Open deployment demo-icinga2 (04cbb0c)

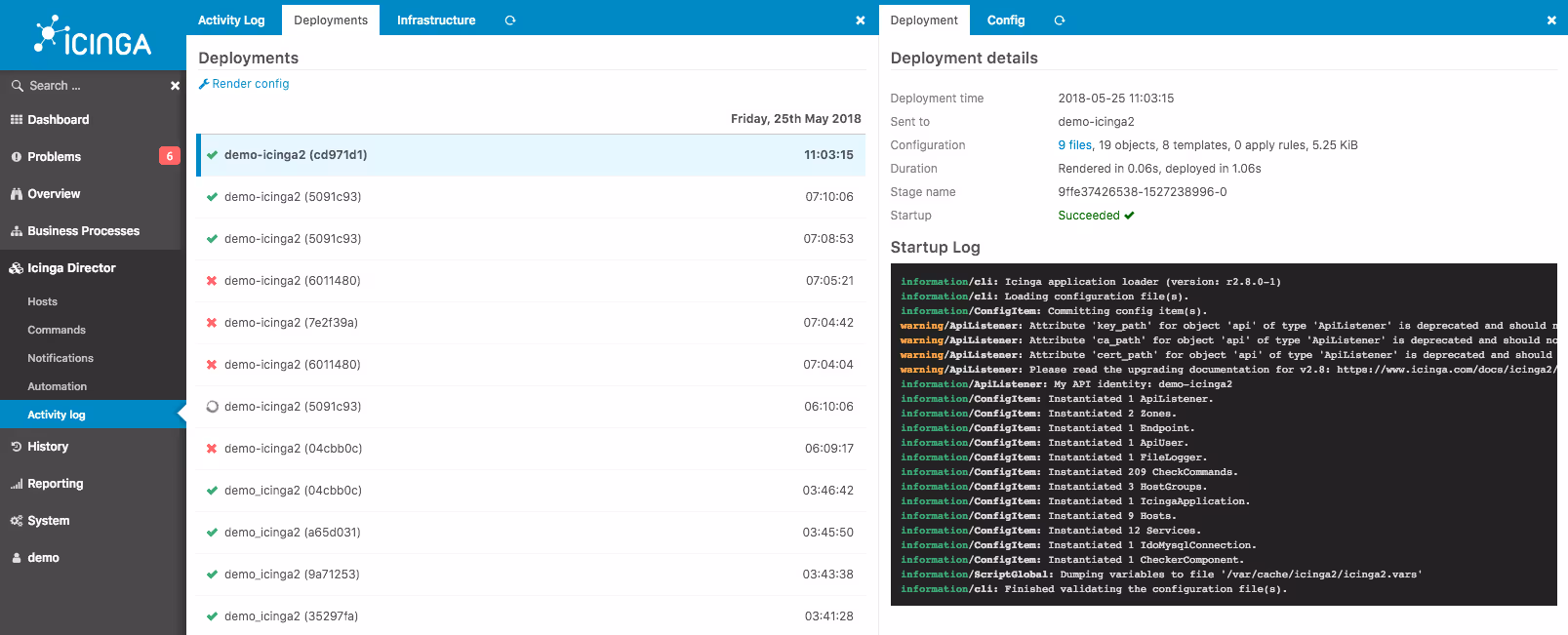tap(531, 449)
